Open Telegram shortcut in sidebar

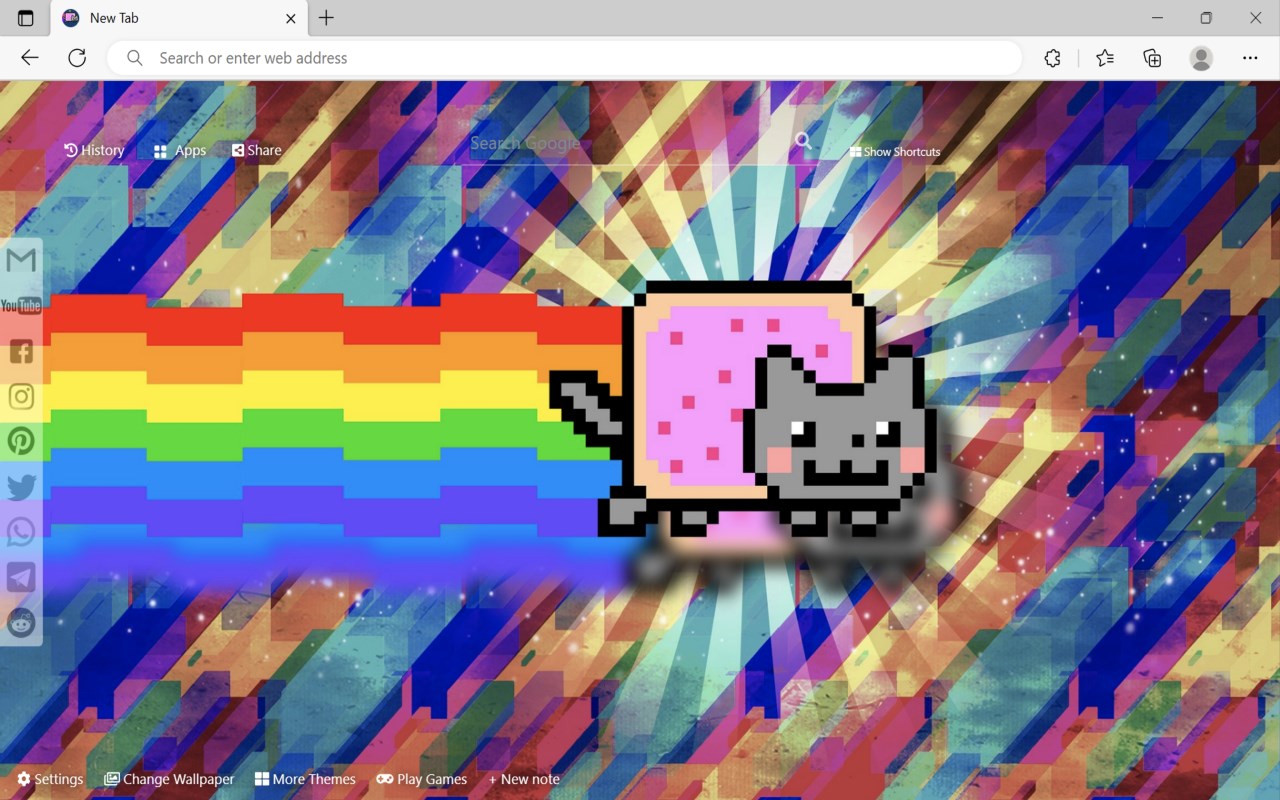21,577
